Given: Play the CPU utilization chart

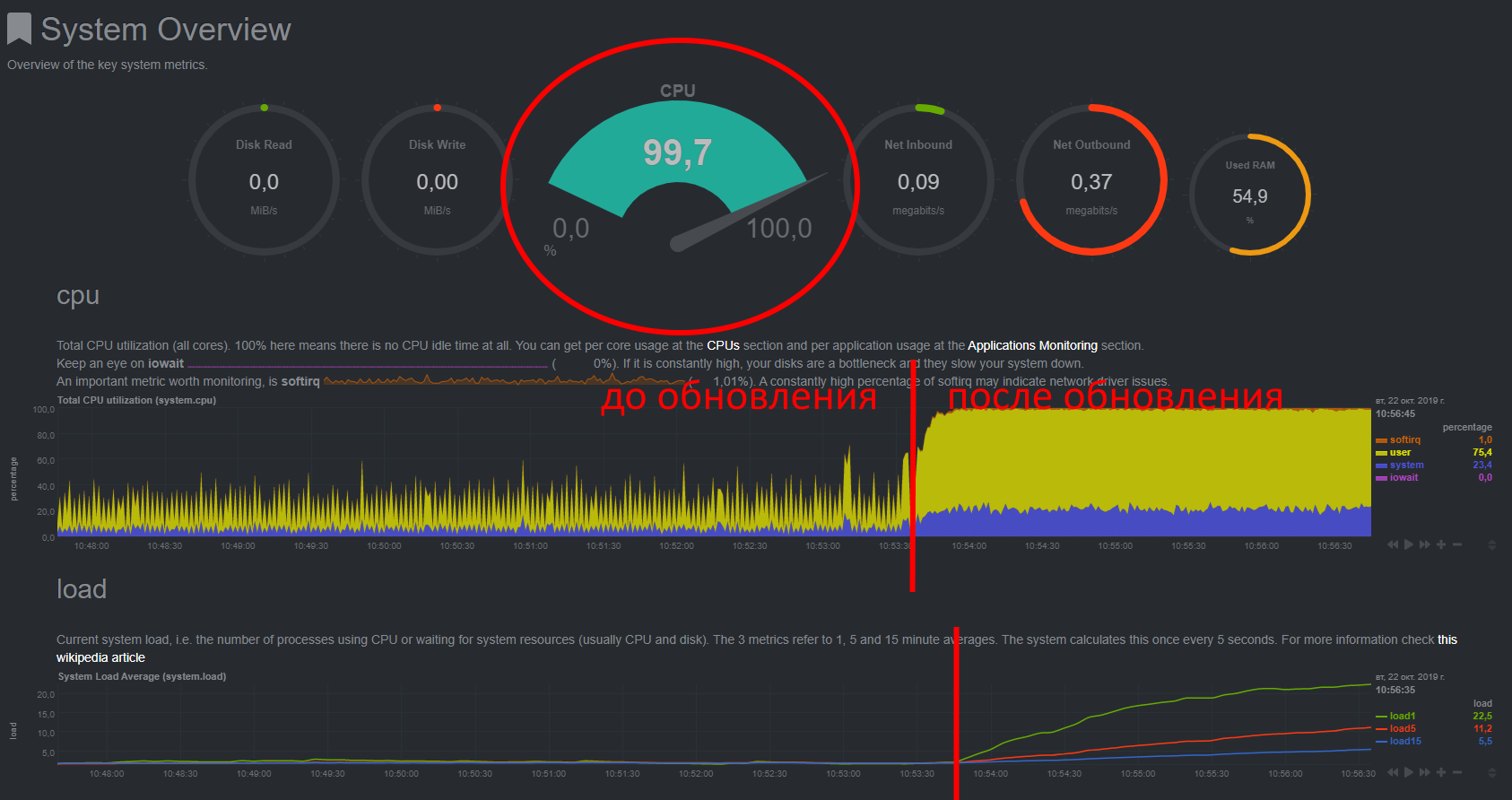Looking at the screenshot, I should coord(1409,544).
